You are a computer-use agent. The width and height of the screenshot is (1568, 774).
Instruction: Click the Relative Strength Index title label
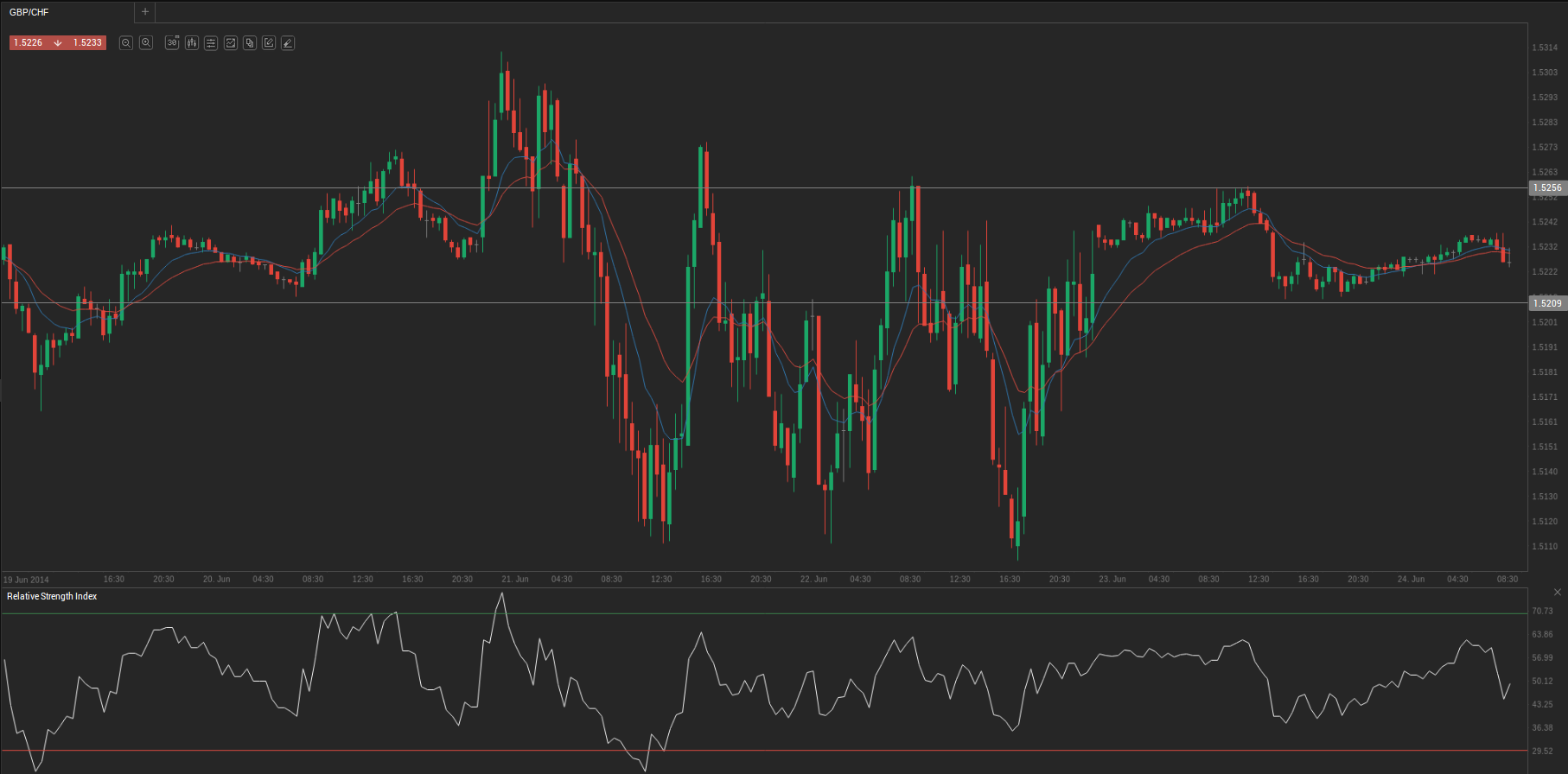pos(52,597)
